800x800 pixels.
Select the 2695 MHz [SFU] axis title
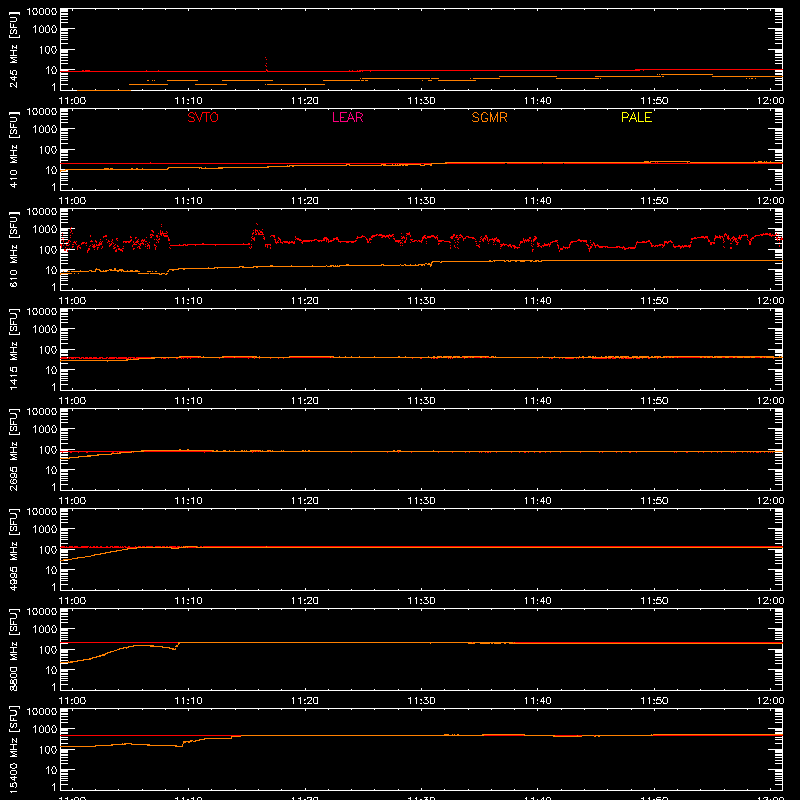(x=13, y=449)
